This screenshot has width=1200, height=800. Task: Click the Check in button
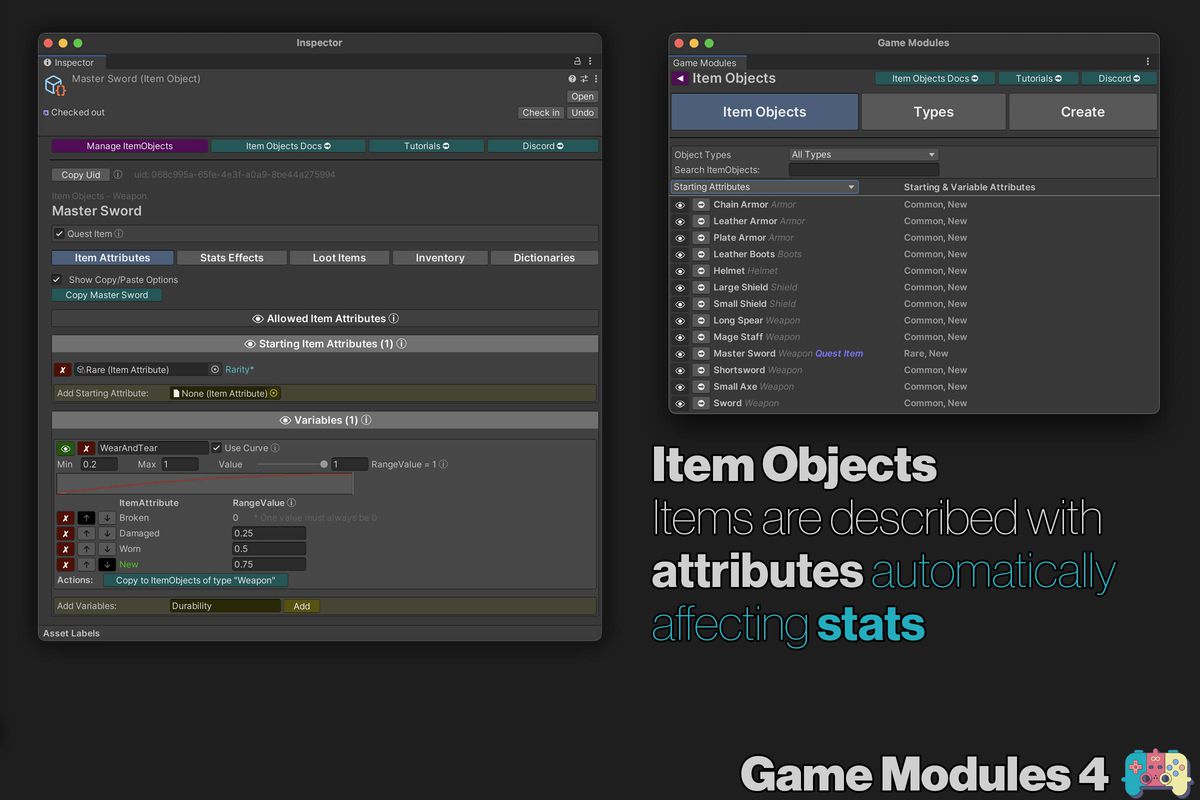[541, 113]
